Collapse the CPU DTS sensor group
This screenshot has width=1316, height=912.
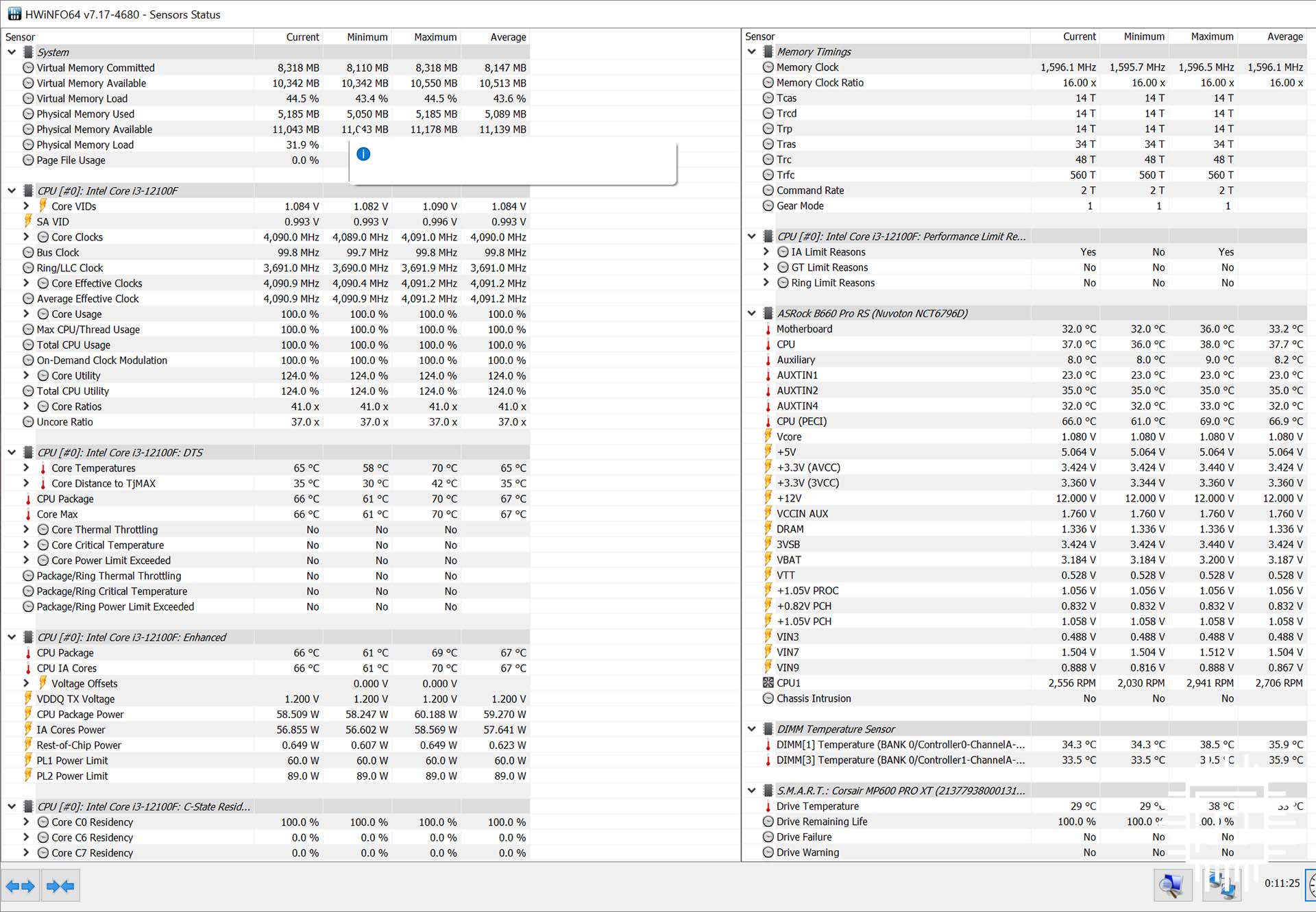12,452
